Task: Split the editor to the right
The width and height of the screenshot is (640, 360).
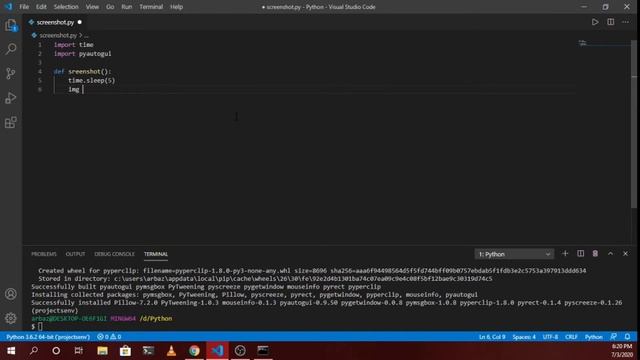Action: pos(611,22)
